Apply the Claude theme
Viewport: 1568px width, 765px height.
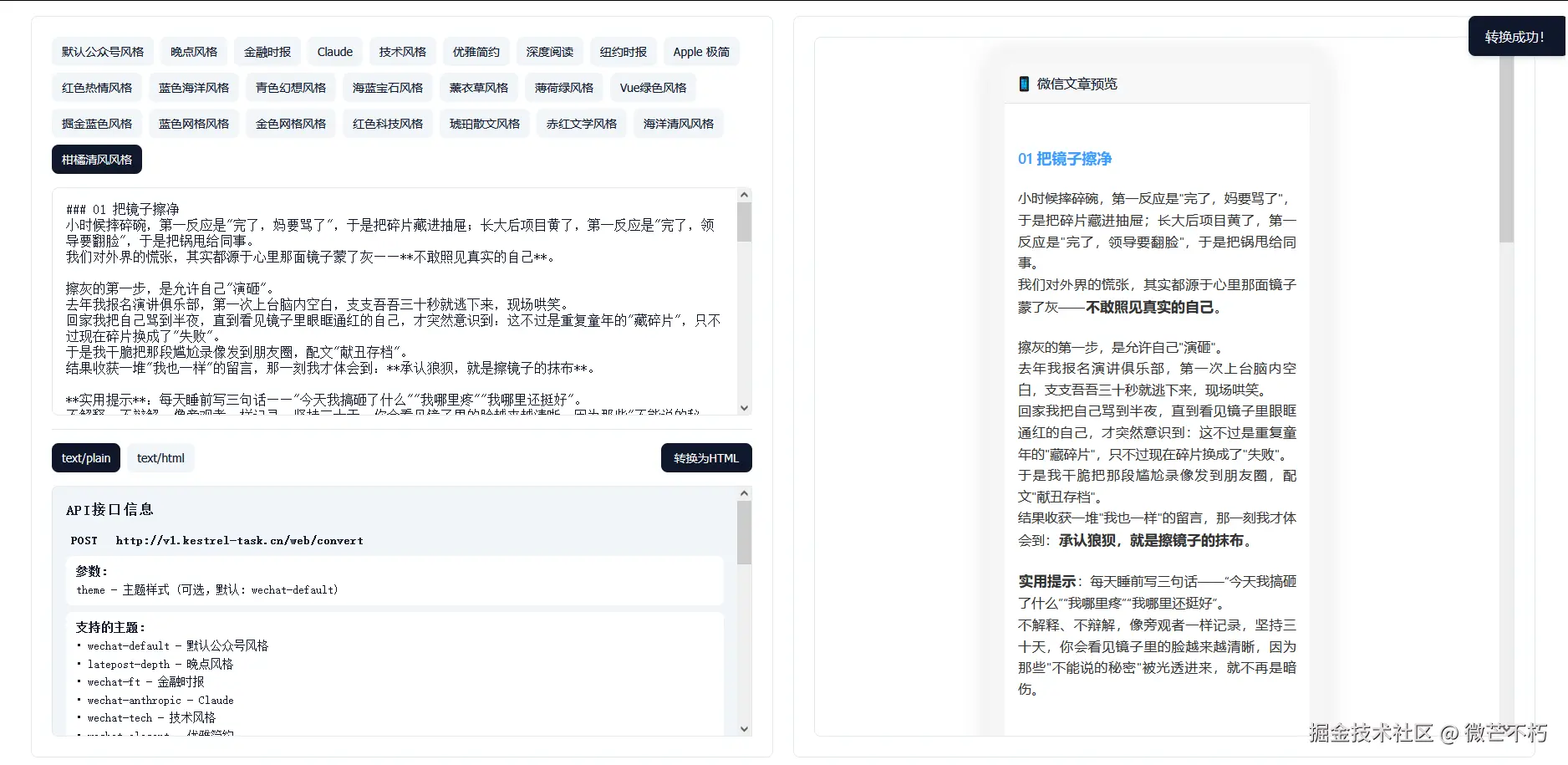point(335,52)
